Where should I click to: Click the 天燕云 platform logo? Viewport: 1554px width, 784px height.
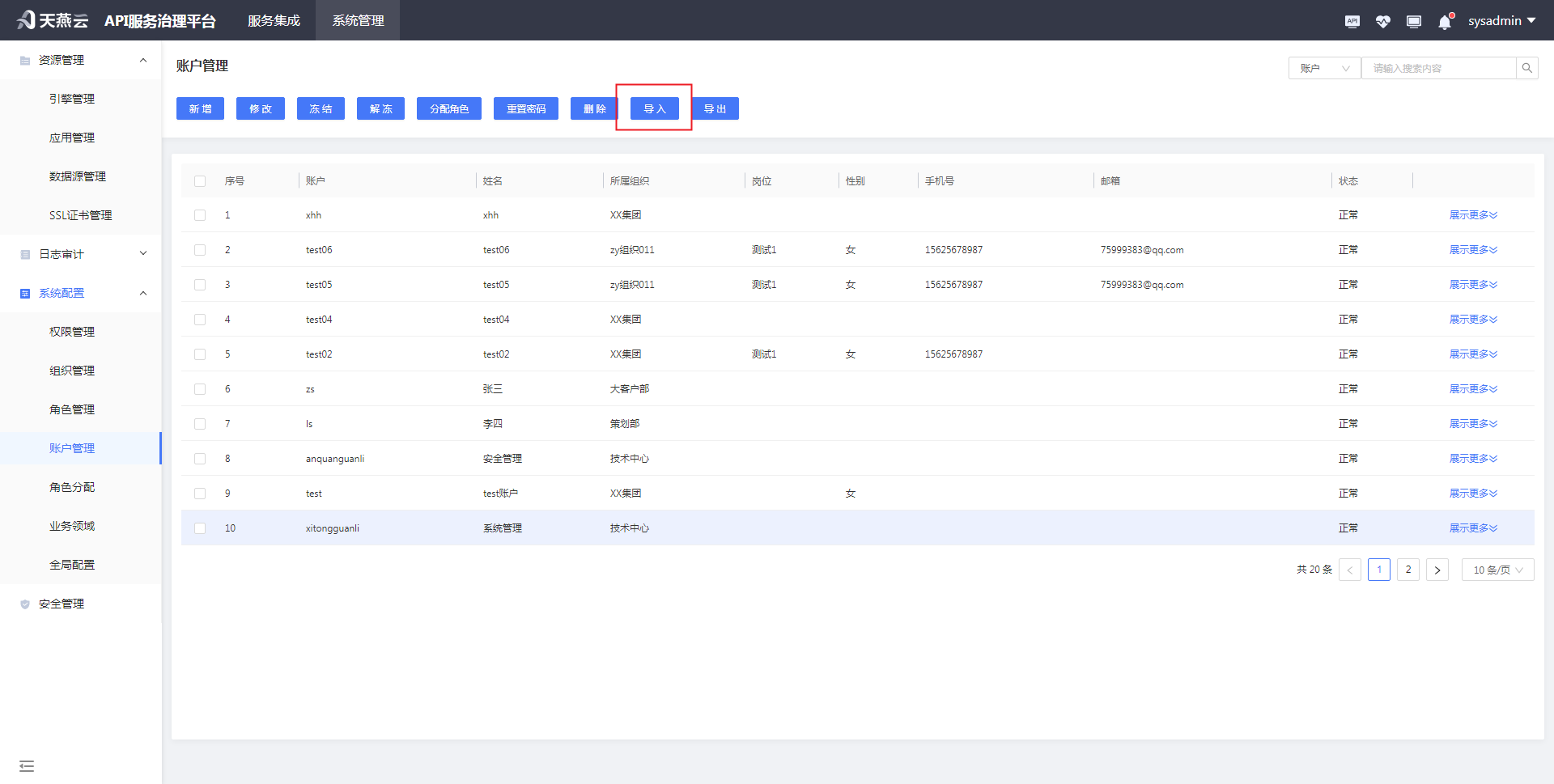click(x=51, y=20)
